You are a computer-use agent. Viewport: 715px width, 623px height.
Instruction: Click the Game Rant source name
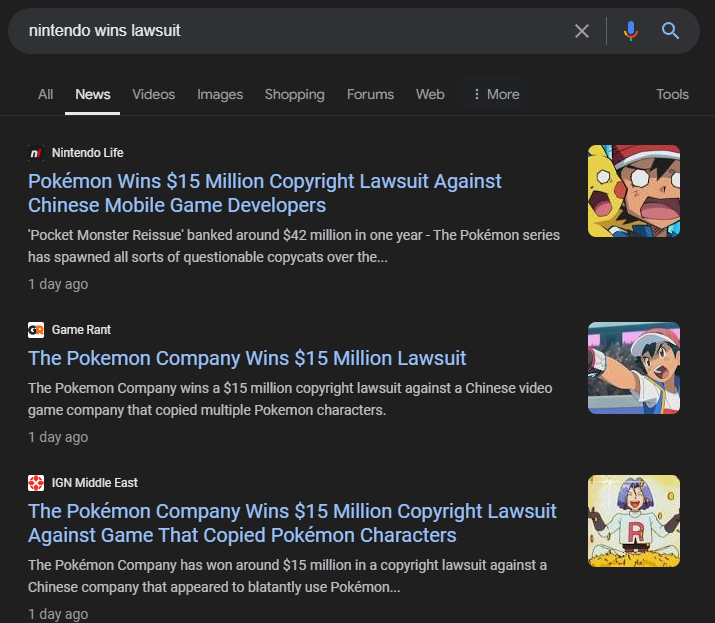pyautogui.click(x=81, y=330)
